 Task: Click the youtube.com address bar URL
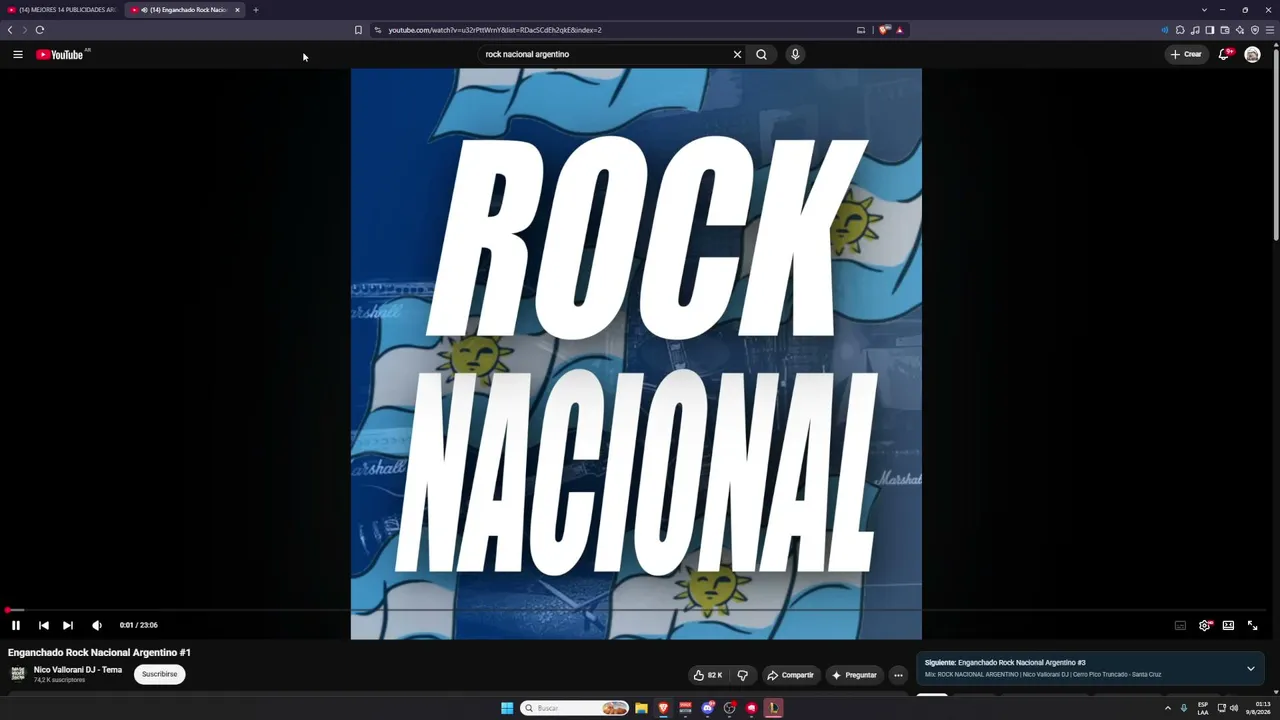(495, 30)
